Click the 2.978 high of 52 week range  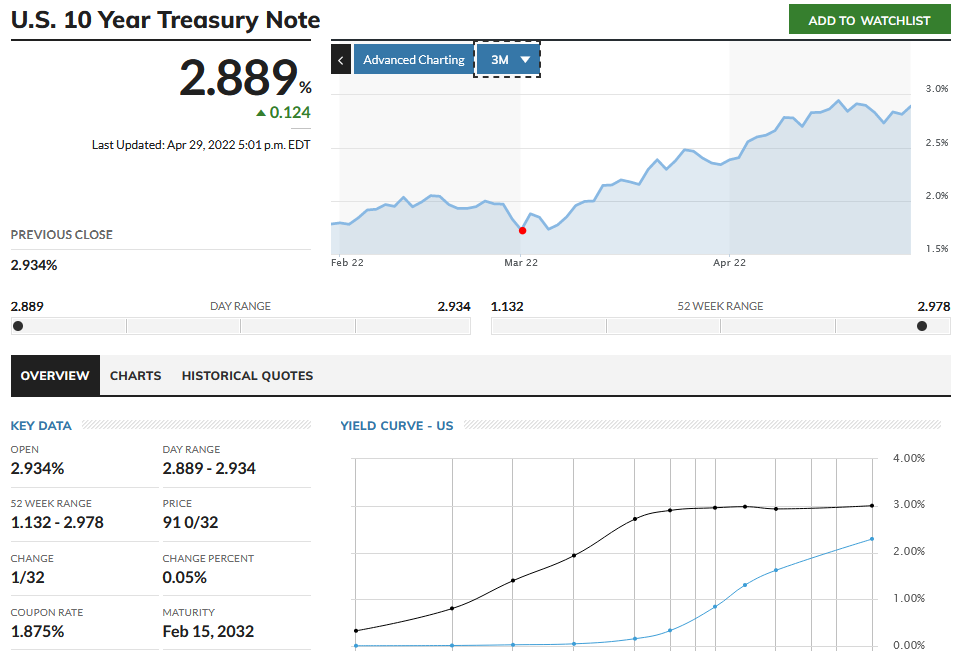click(934, 306)
